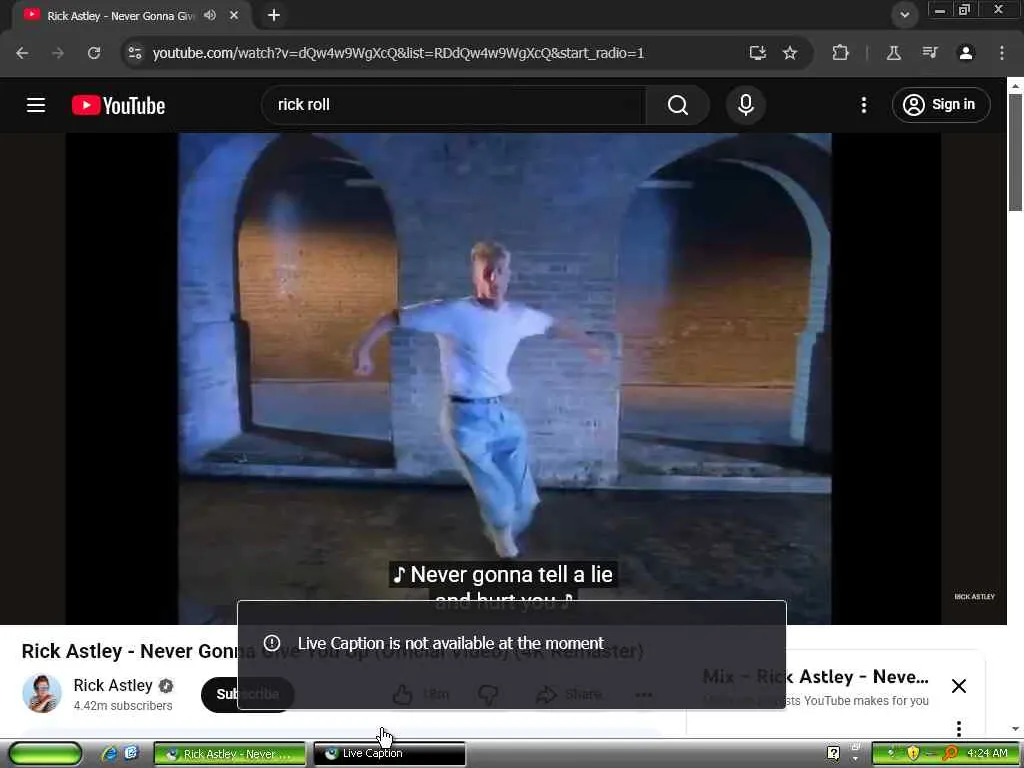This screenshot has height=768, width=1024.
Task: Click the scrollbar down arrow
Action: (1015, 729)
